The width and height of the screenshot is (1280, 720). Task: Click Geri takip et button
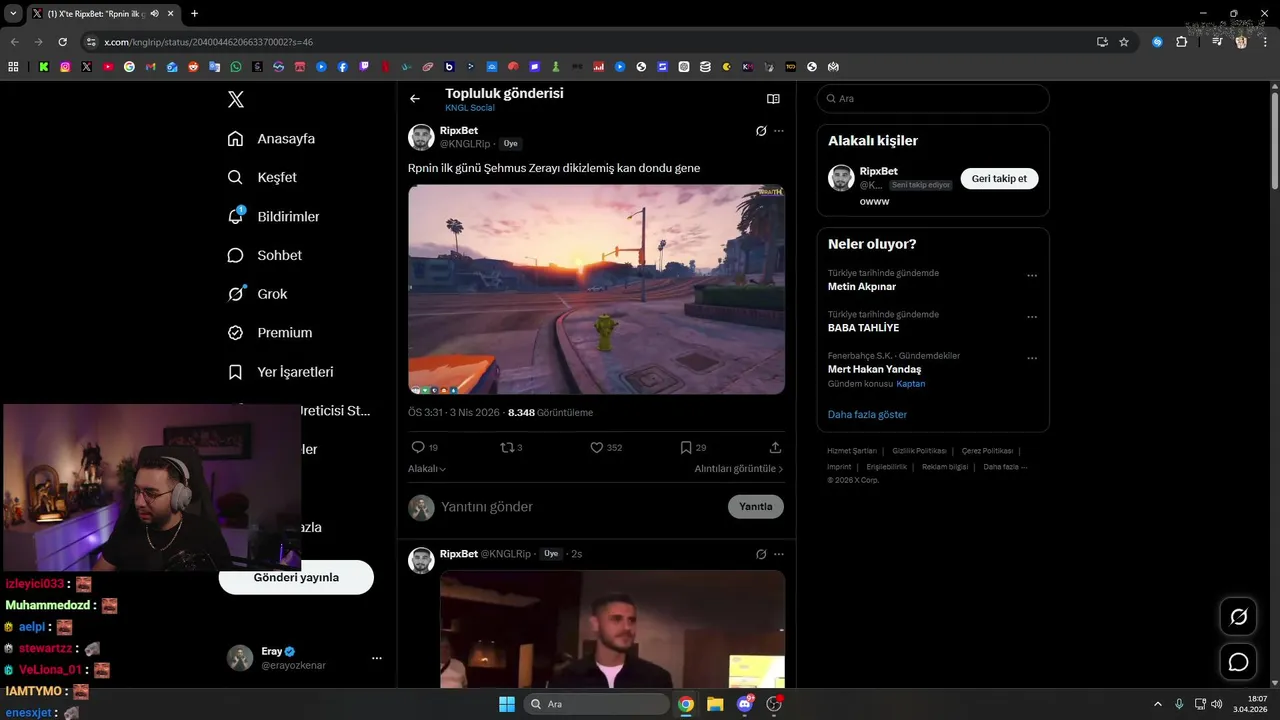[x=1000, y=179]
